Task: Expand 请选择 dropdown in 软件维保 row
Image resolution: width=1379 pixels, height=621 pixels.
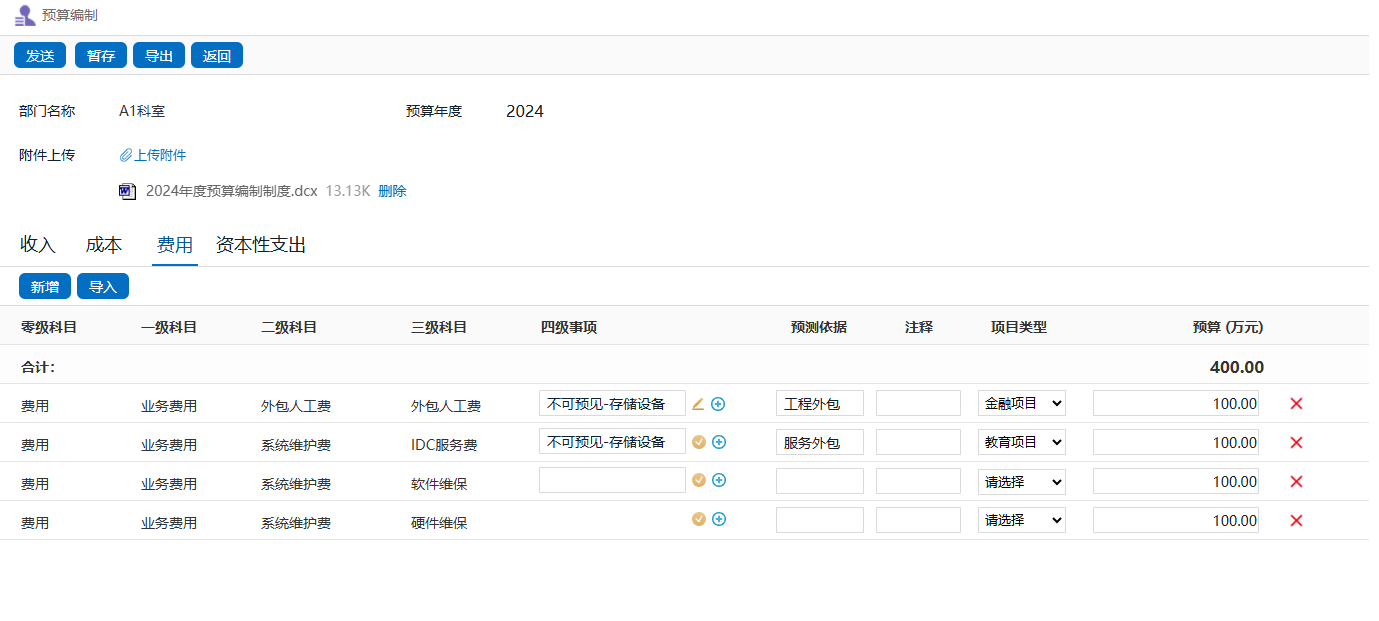Action: pos(1021,481)
